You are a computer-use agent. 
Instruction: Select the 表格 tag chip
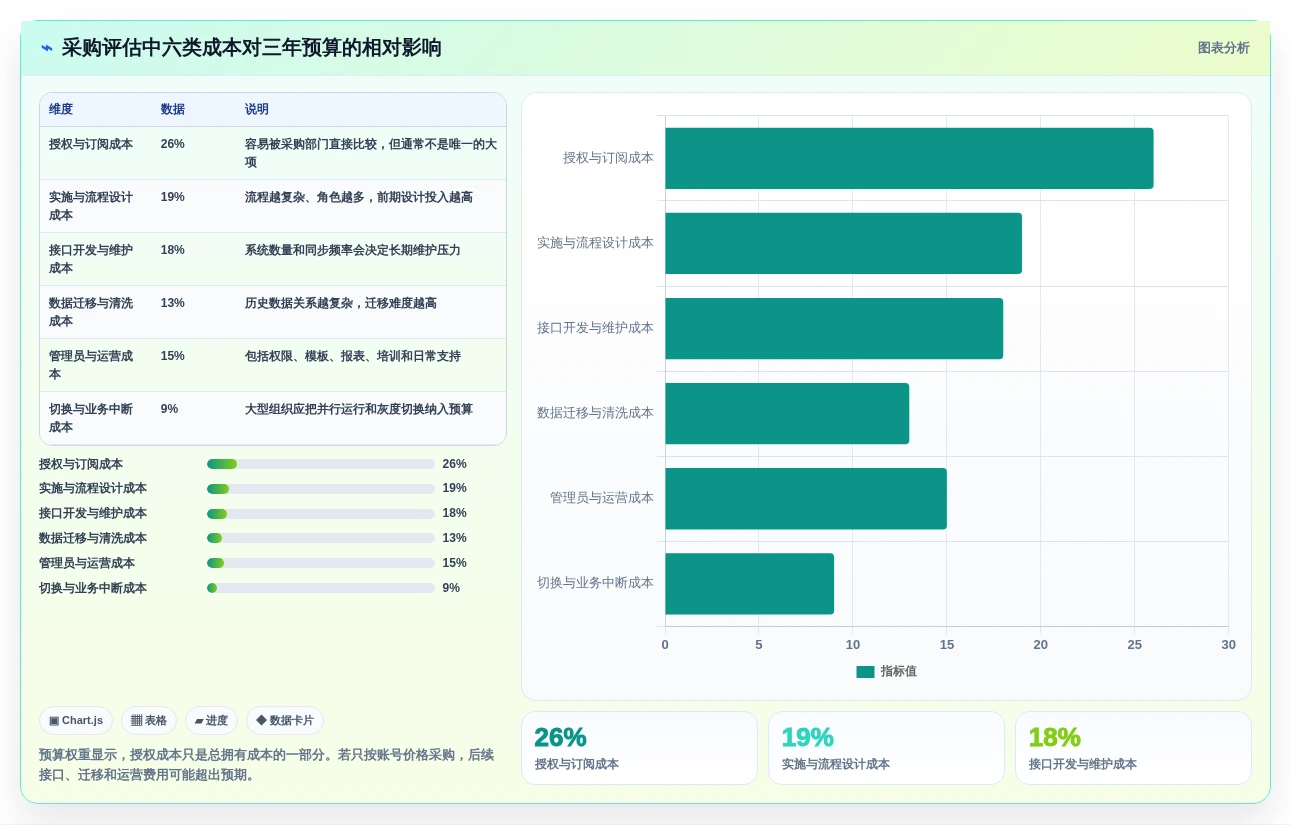149,720
